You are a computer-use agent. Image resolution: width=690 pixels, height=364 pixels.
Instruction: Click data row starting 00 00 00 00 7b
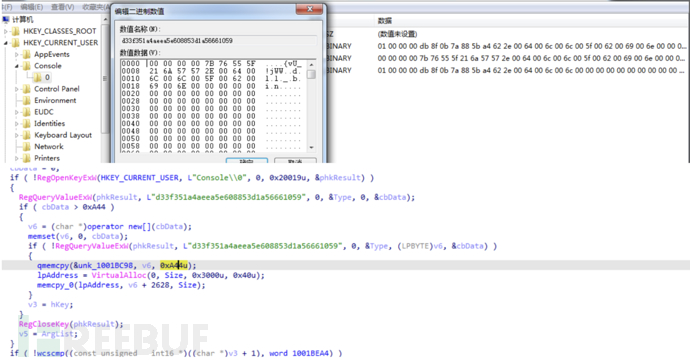tap(531, 58)
